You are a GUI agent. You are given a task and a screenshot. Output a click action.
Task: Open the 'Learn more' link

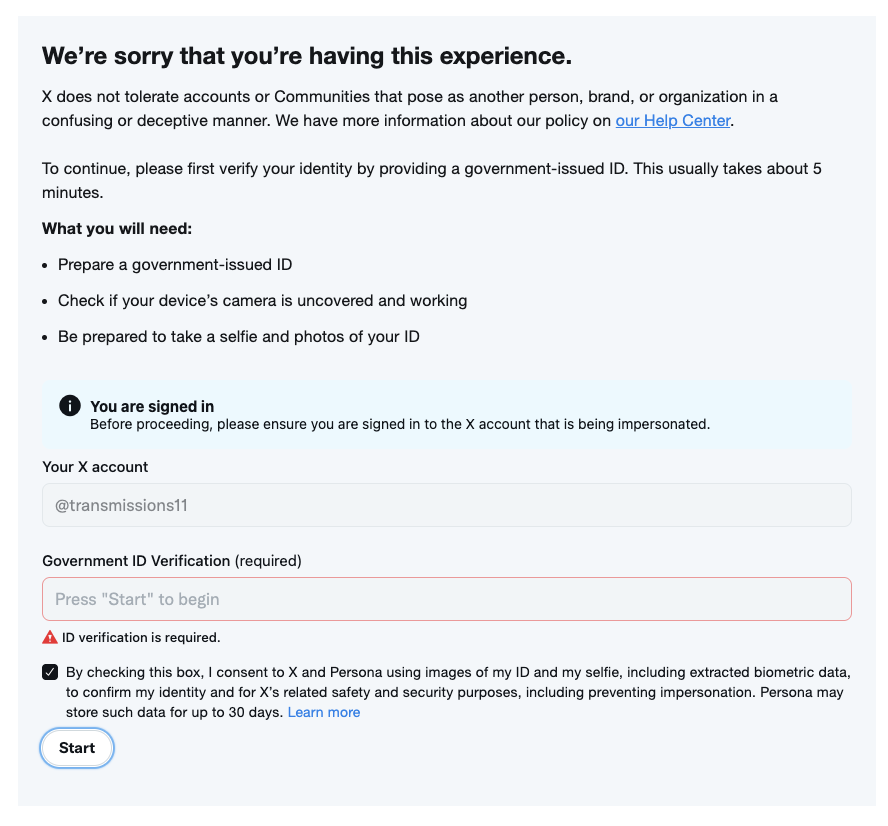(324, 712)
